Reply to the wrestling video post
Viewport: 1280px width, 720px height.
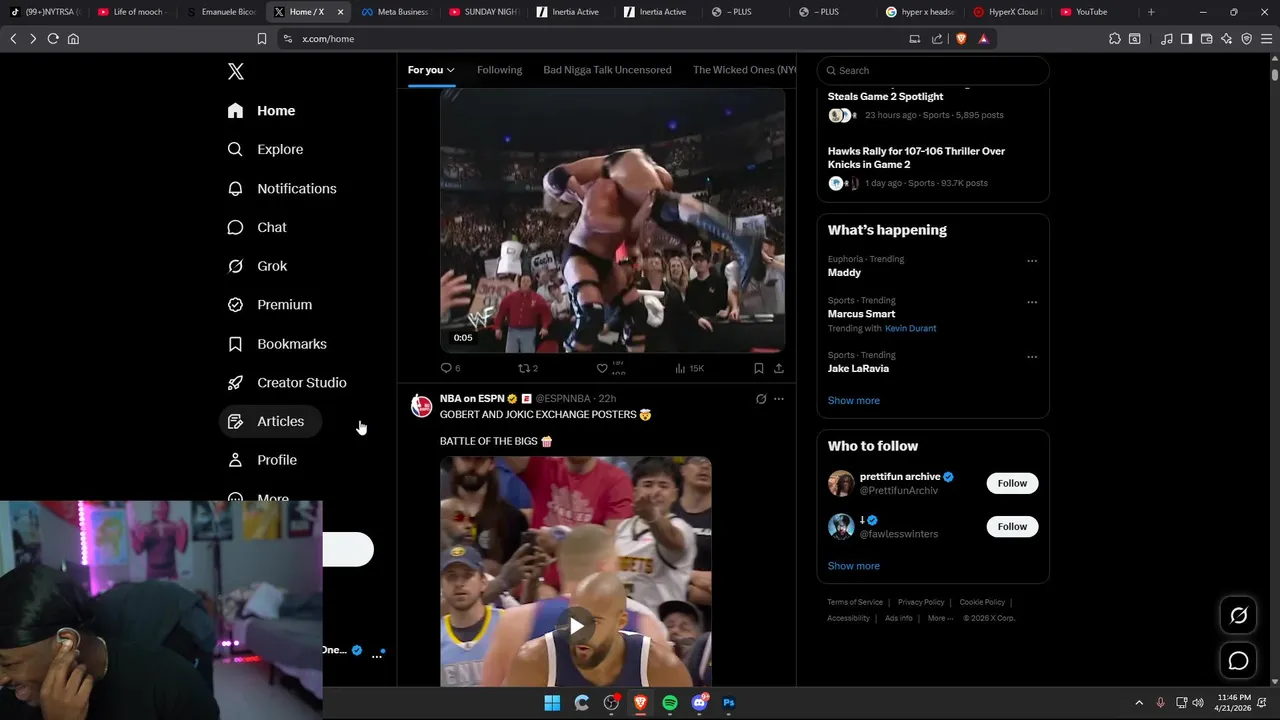[446, 368]
